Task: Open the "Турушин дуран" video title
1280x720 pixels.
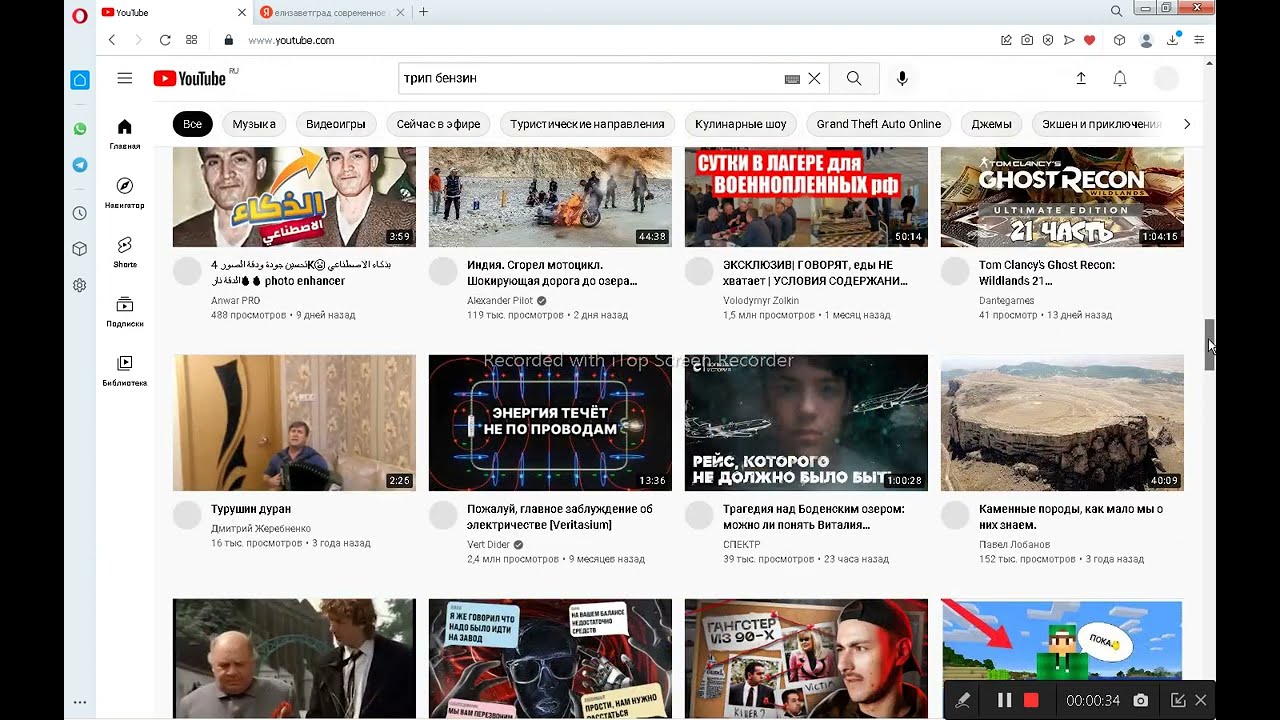Action: point(250,509)
